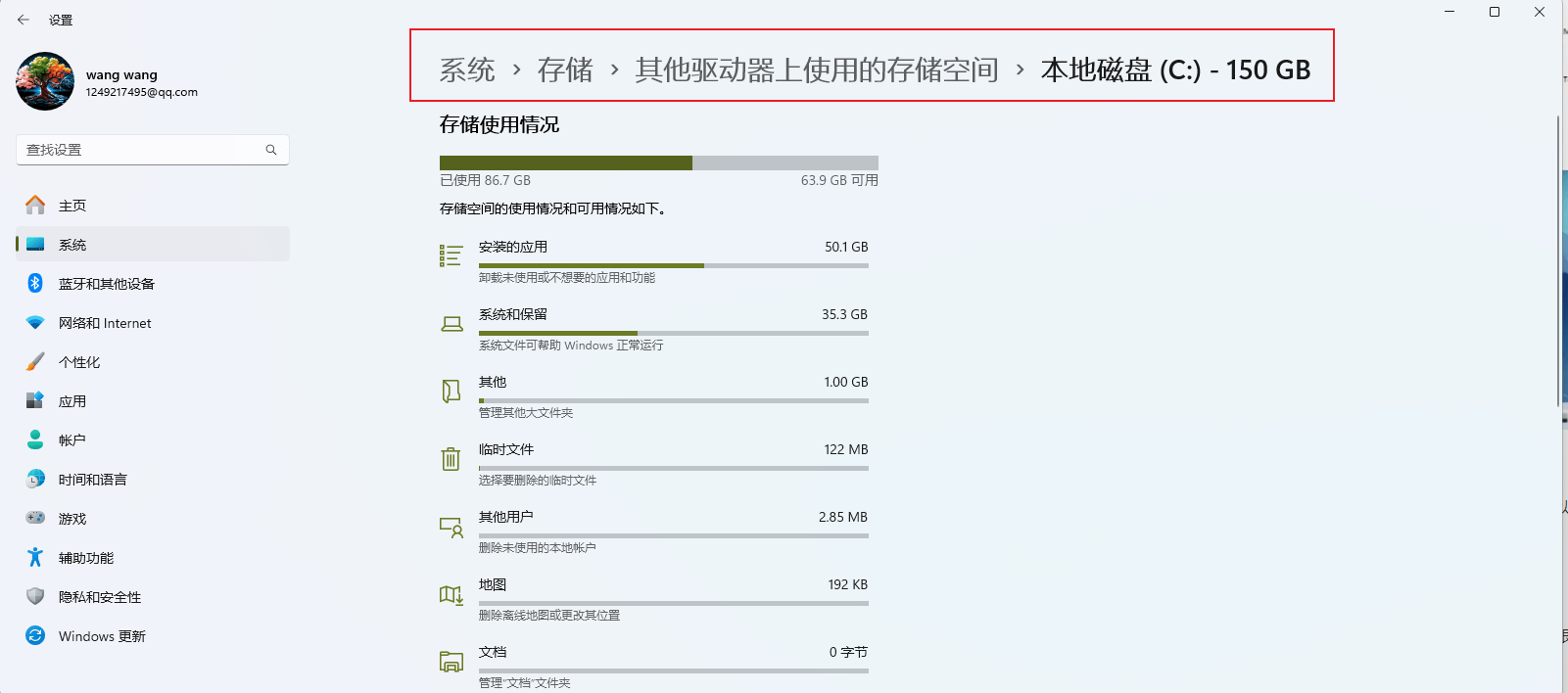Click the 临时文件 trash icon
Viewport: 1568px width, 693px height.
click(451, 458)
